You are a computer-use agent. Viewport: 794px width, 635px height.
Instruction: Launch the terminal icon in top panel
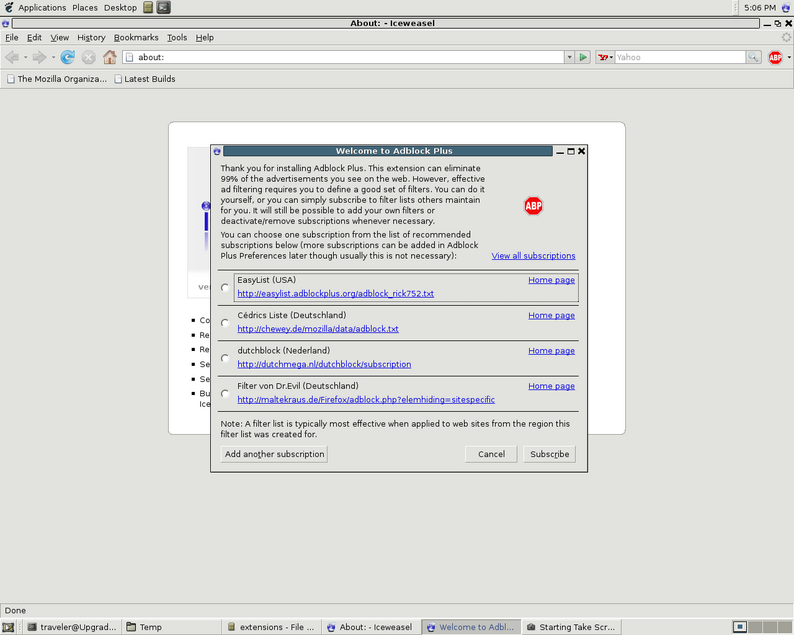click(x=164, y=7)
